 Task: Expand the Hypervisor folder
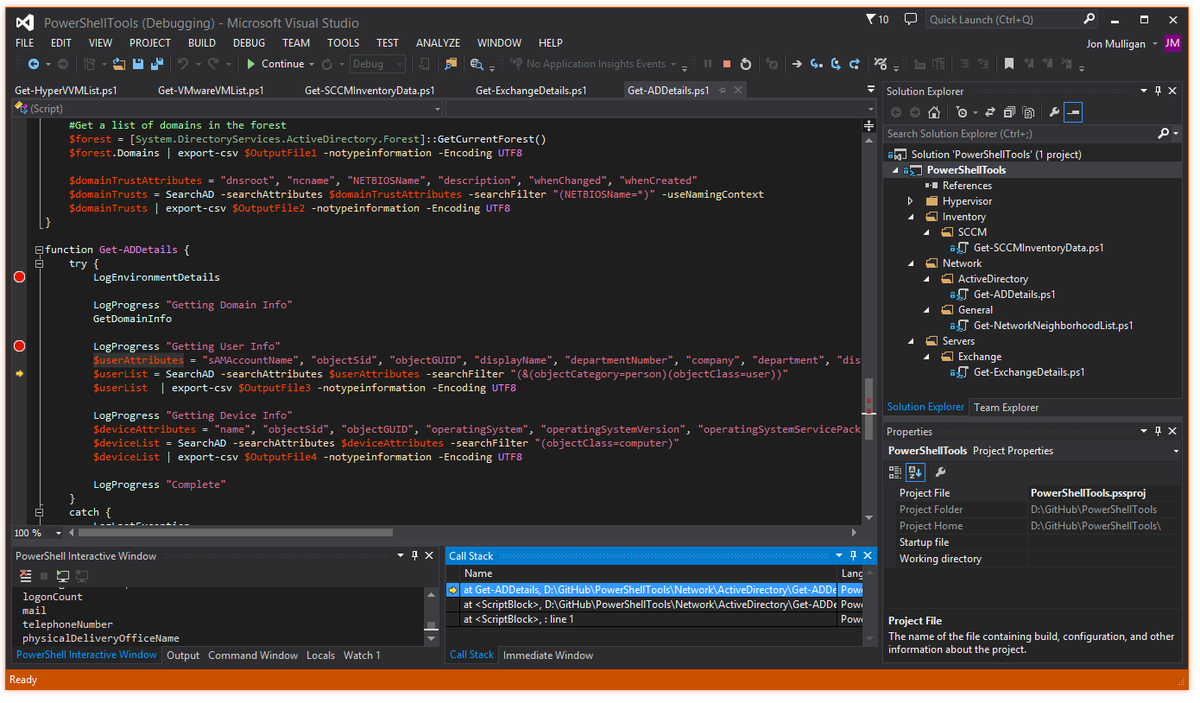tap(910, 201)
